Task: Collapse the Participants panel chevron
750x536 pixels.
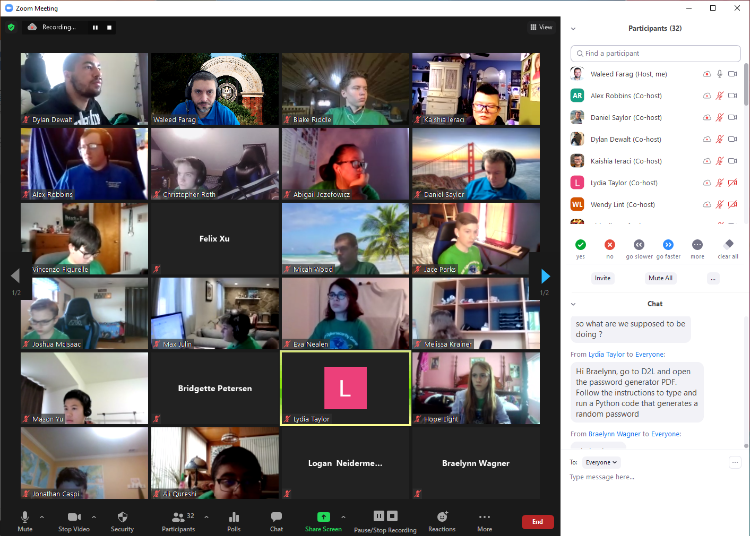Action: tap(573, 29)
